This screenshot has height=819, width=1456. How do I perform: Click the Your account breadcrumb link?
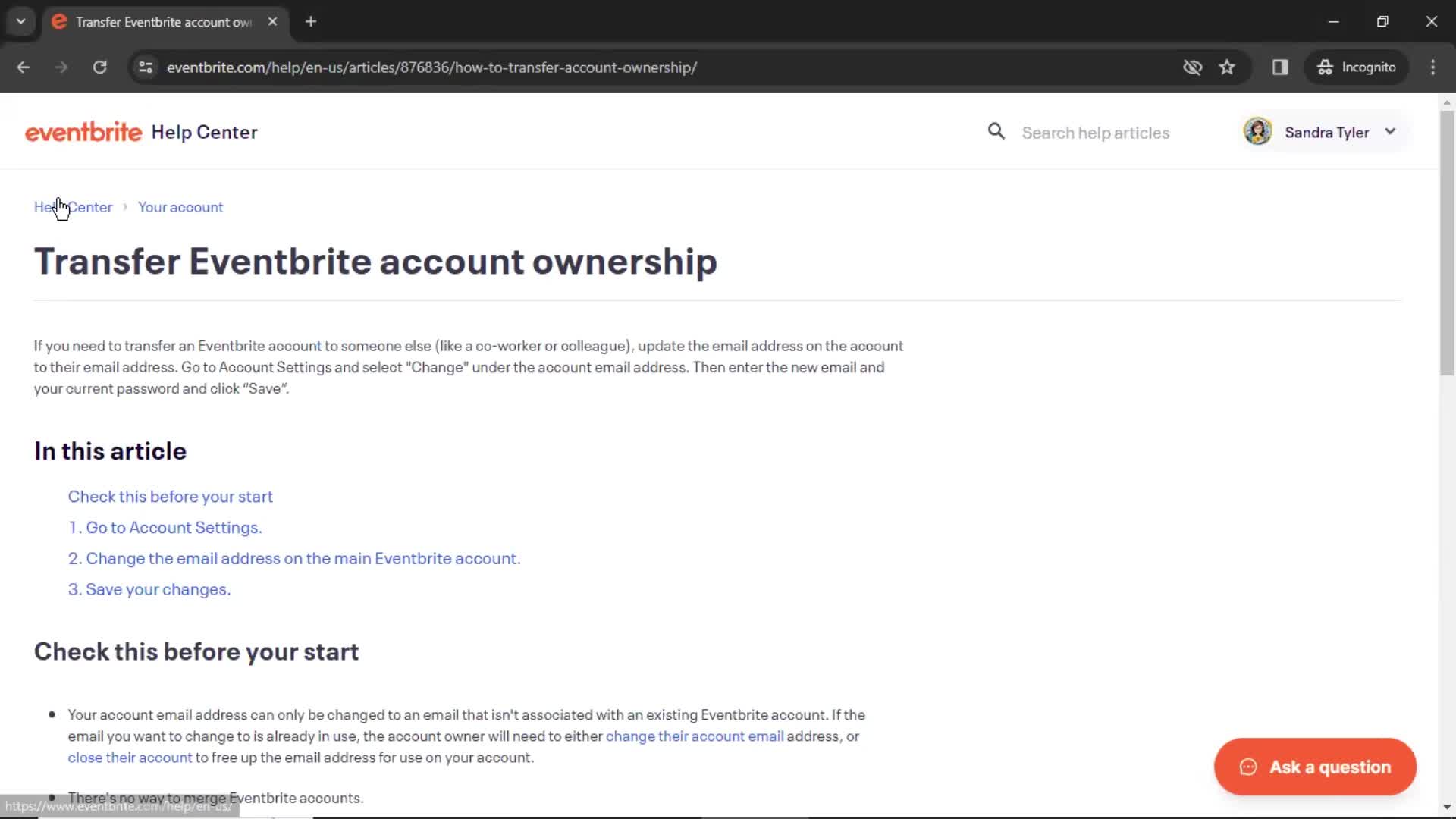(180, 207)
